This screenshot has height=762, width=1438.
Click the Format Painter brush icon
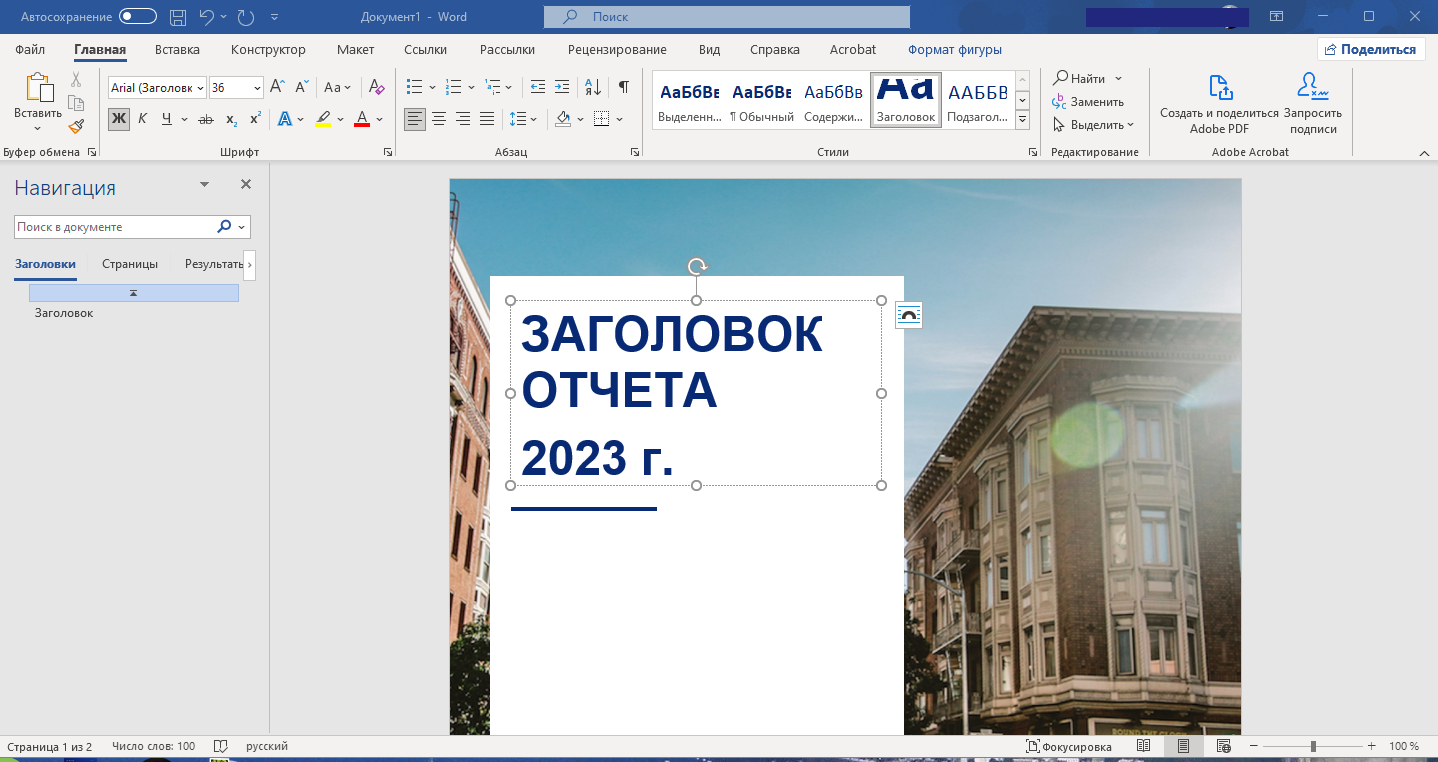pos(76,126)
